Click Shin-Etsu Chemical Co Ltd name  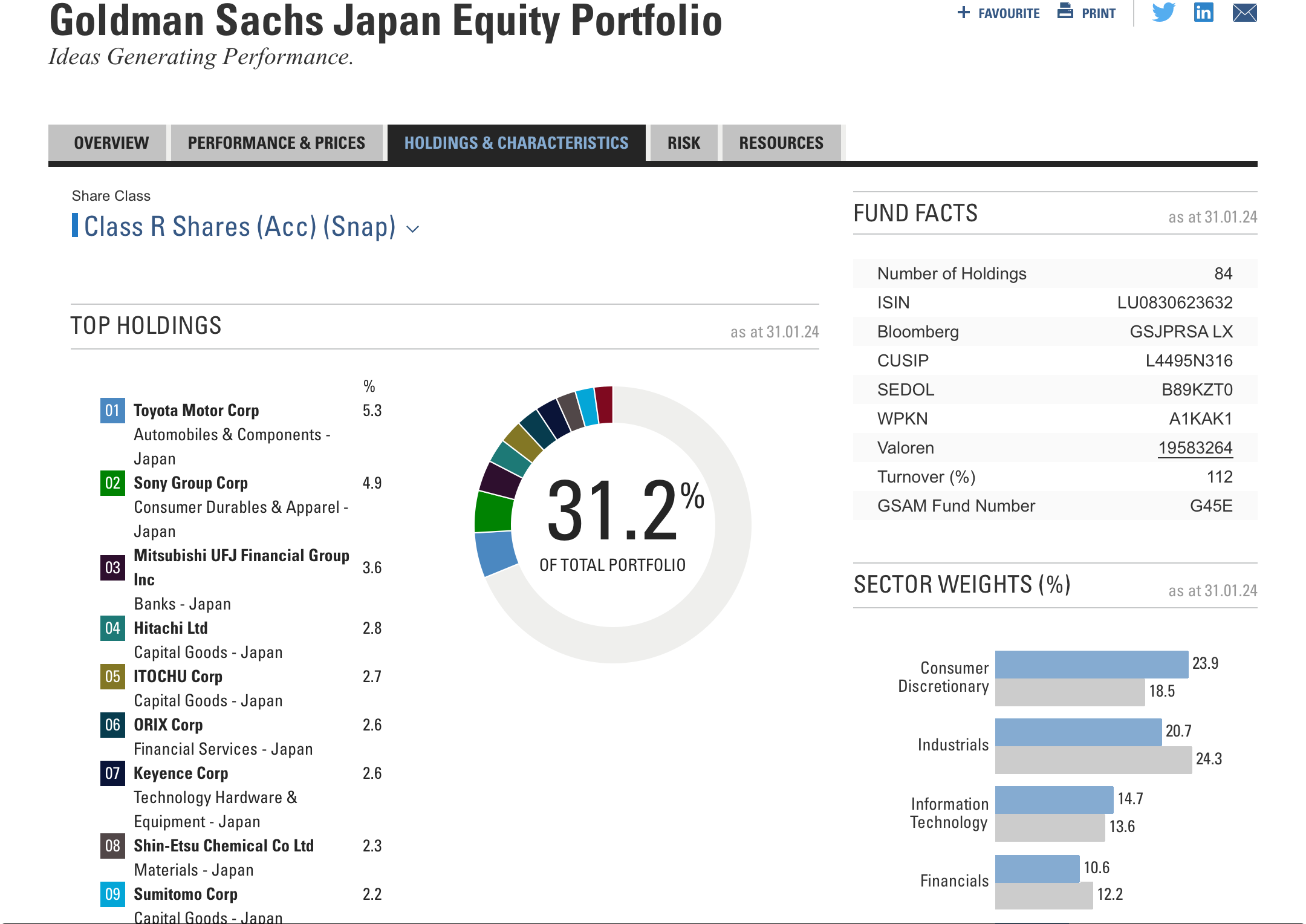point(224,846)
